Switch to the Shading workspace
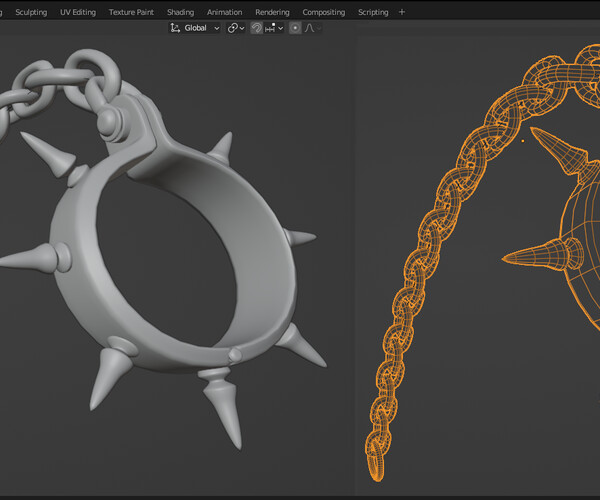The image size is (600, 500). [x=180, y=12]
